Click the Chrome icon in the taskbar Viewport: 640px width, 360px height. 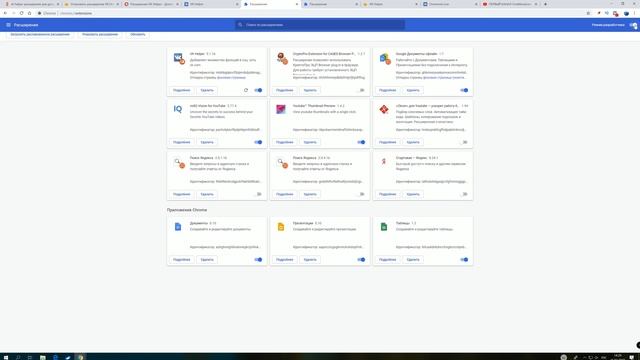coord(81,357)
